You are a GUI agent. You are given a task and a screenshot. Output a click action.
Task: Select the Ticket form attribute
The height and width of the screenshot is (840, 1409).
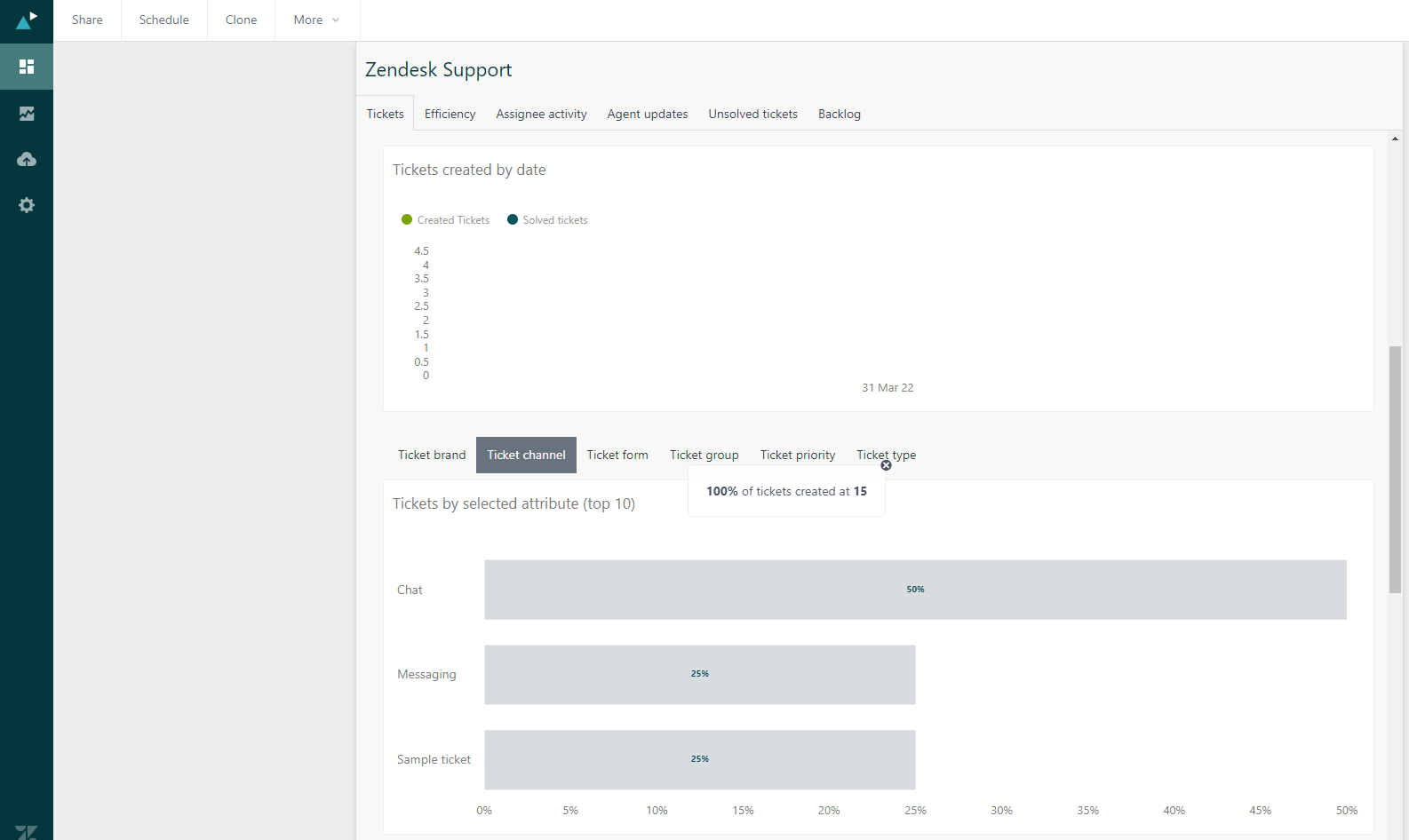[x=617, y=455]
